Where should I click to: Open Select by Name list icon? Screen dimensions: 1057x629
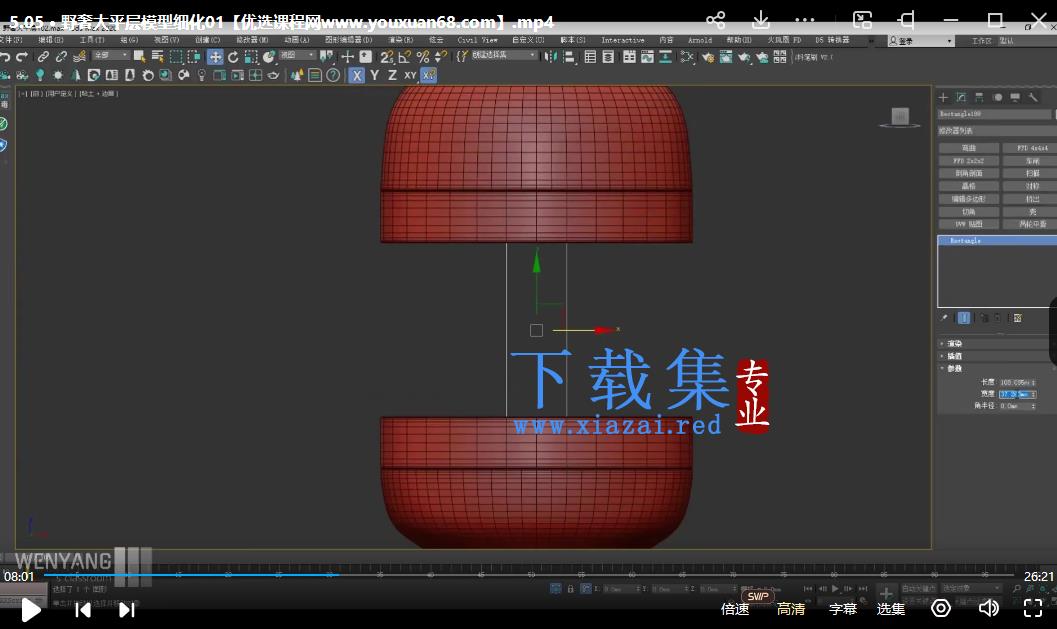click(x=158, y=57)
